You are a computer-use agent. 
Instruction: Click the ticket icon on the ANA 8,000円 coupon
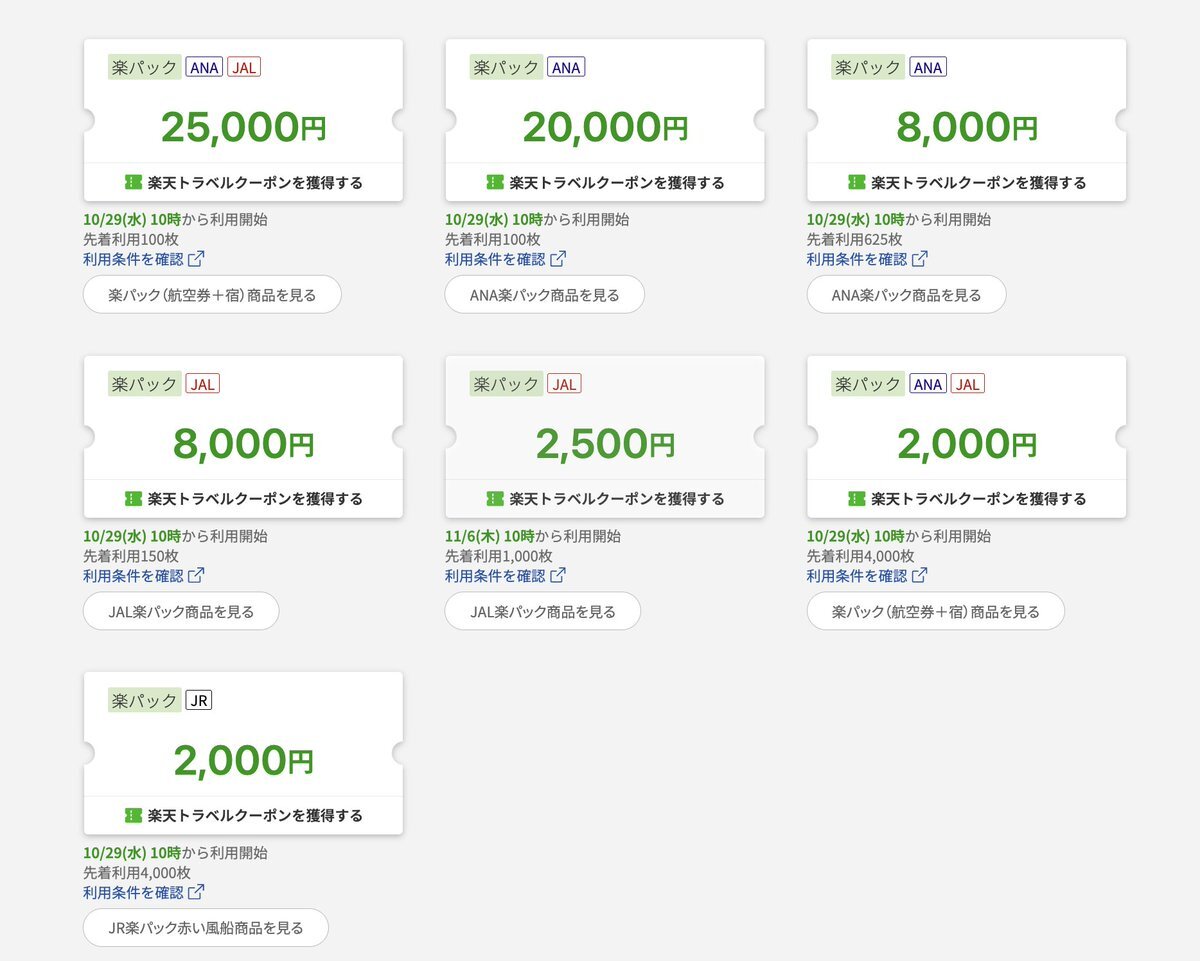[x=857, y=182]
